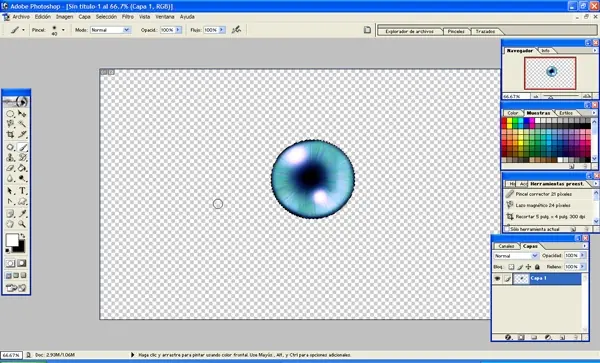
Task: Open Explorador de archivos palette tab
Action: pyautogui.click(x=409, y=31)
